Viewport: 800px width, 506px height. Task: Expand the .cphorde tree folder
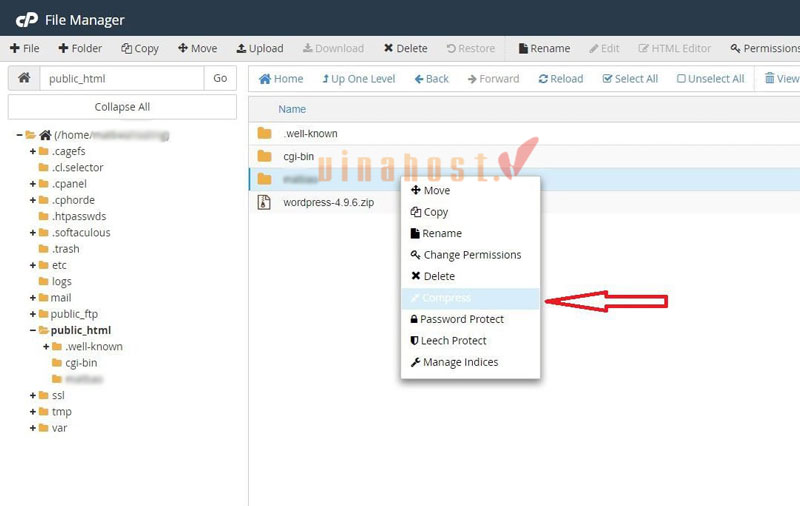[x=33, y=200]
